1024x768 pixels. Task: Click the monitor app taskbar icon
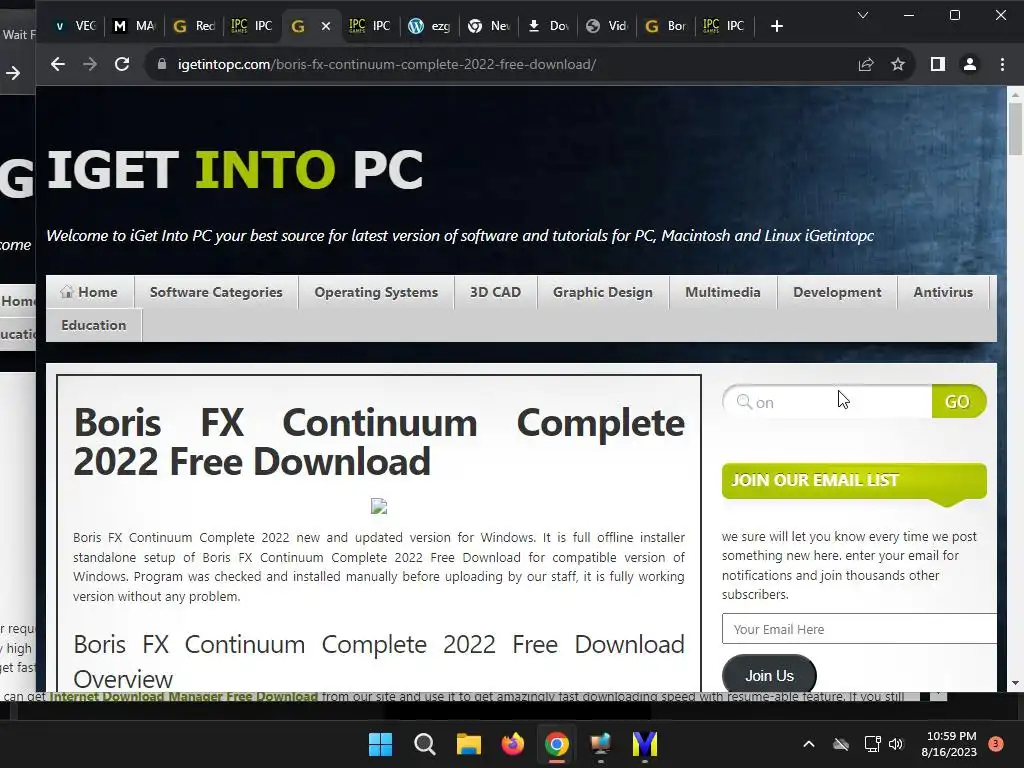[x=600, y=744]
